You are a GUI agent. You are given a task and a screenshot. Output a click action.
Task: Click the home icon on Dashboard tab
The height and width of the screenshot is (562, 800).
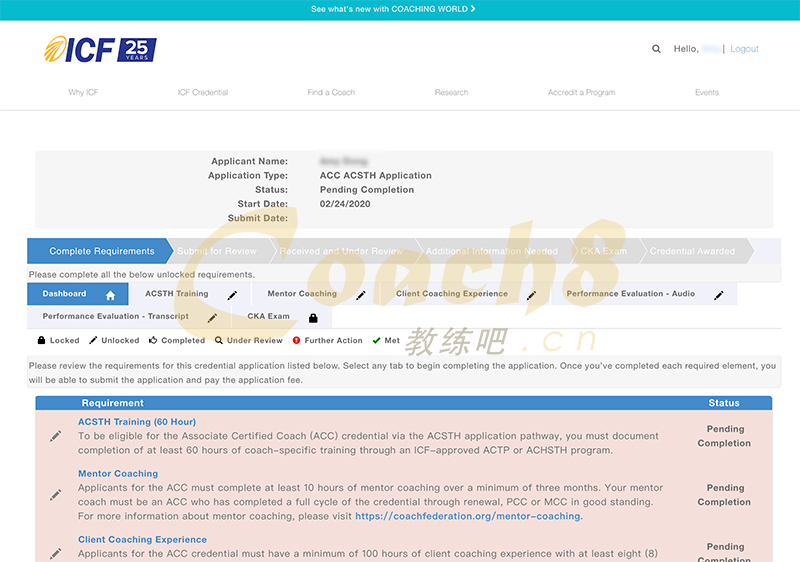(111, 295)
